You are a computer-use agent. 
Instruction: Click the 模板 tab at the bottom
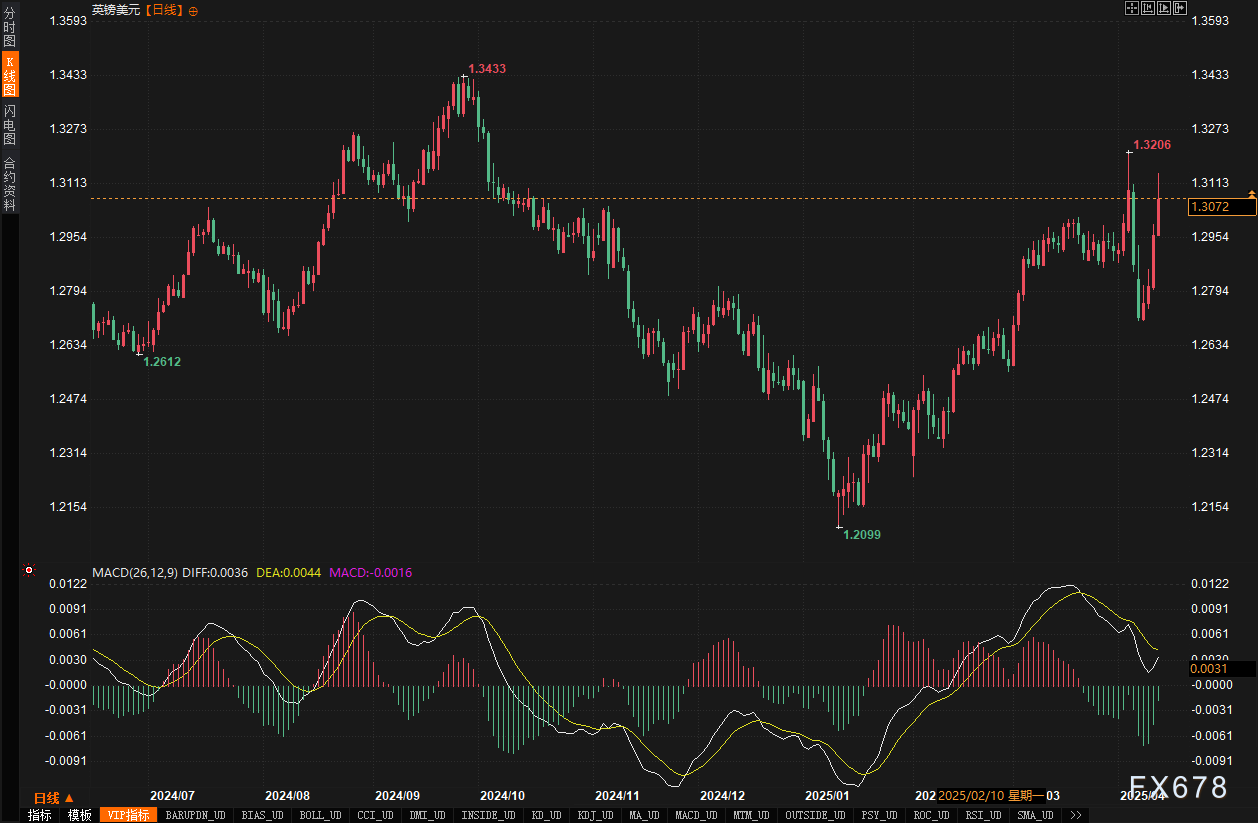click(79, 815)
